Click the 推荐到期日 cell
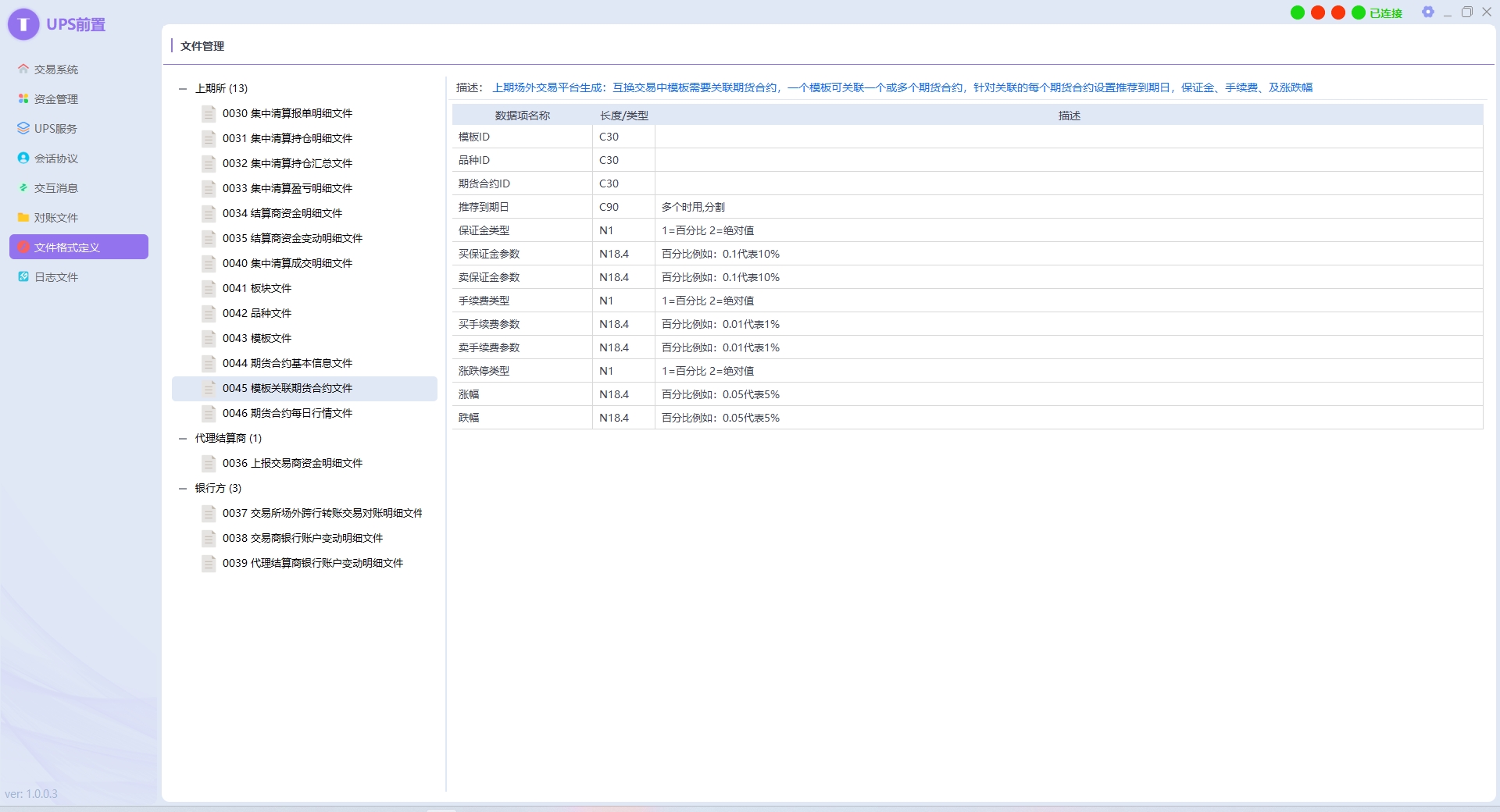1500x812 pixels. point(523,207)
